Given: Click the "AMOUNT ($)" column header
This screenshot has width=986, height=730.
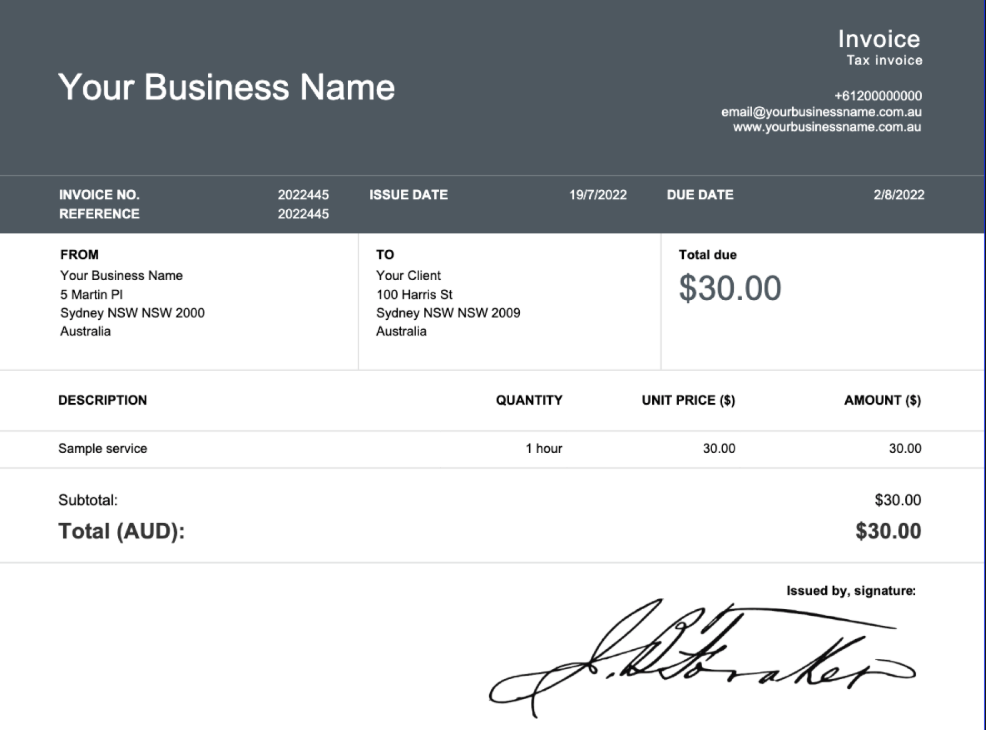Looking at the screenshot, I should tap(882, 401).
